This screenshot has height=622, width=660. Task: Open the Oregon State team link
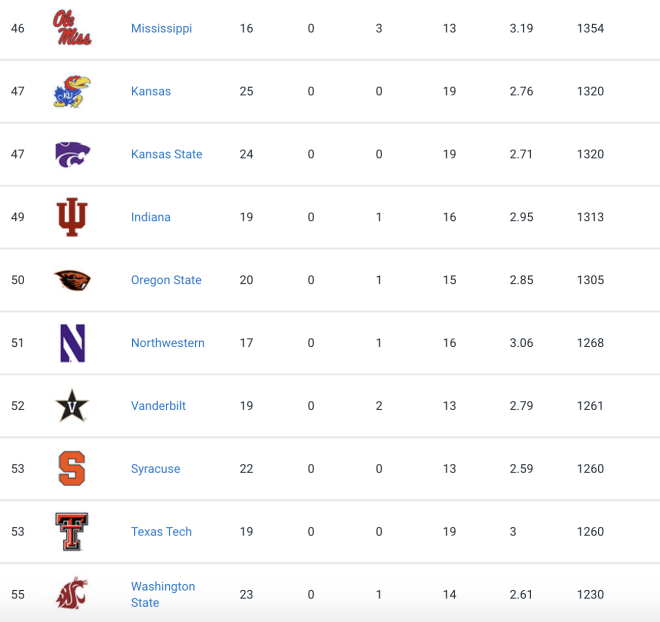(x=166, y=280)
